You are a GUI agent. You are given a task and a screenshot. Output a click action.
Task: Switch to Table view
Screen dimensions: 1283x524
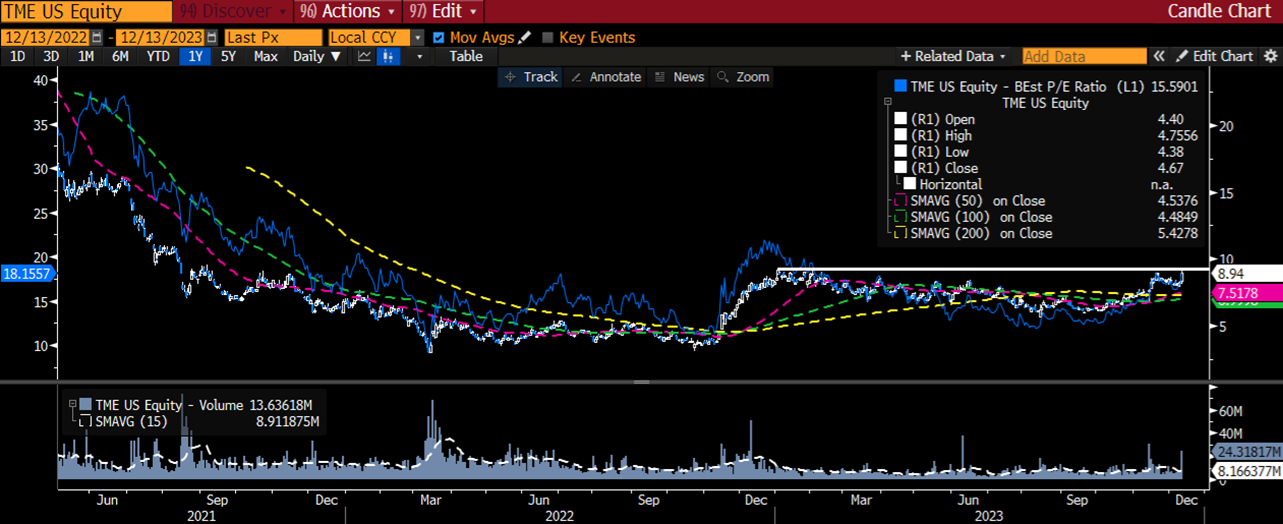(466, 56)
